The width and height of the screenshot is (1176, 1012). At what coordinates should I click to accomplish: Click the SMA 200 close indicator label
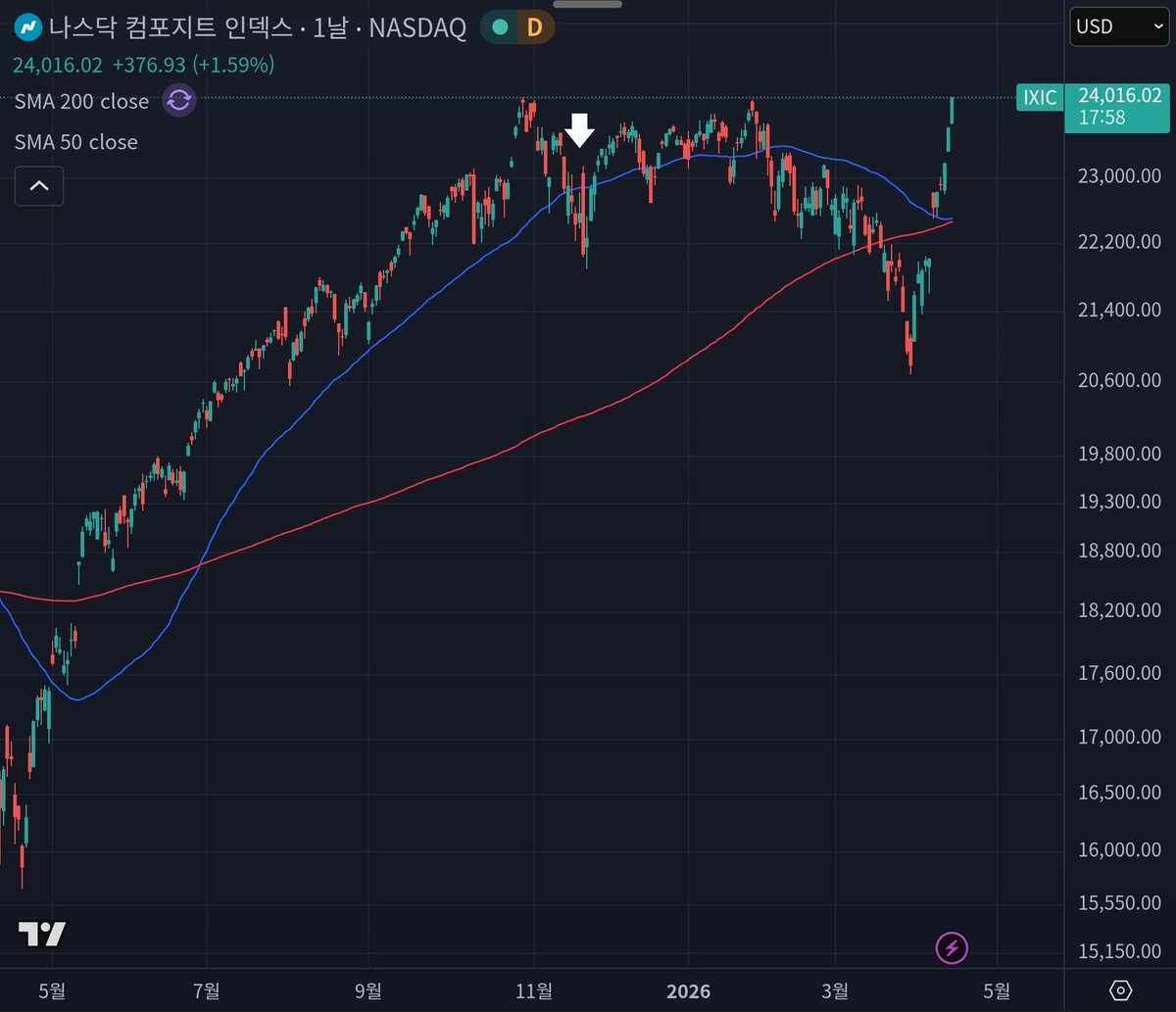81,102
